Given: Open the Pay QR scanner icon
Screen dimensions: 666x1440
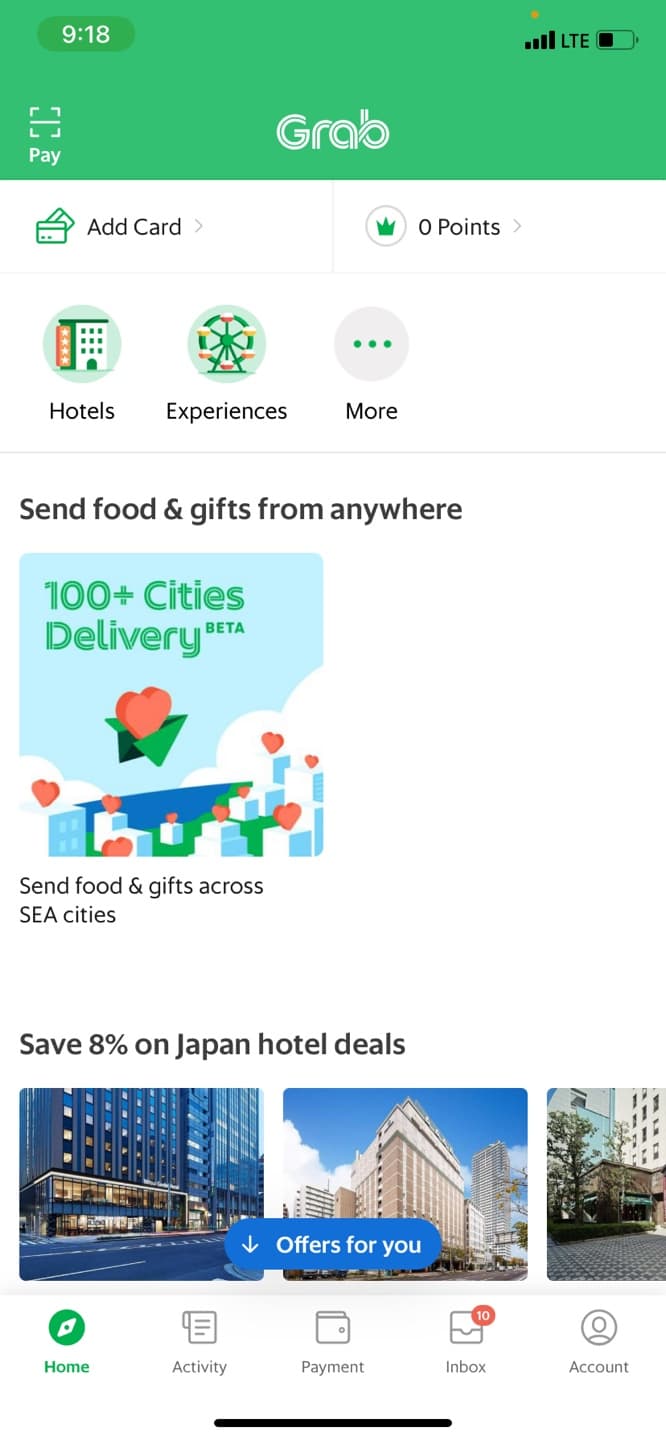Looking at the screenshot, I should pos(44,124).
